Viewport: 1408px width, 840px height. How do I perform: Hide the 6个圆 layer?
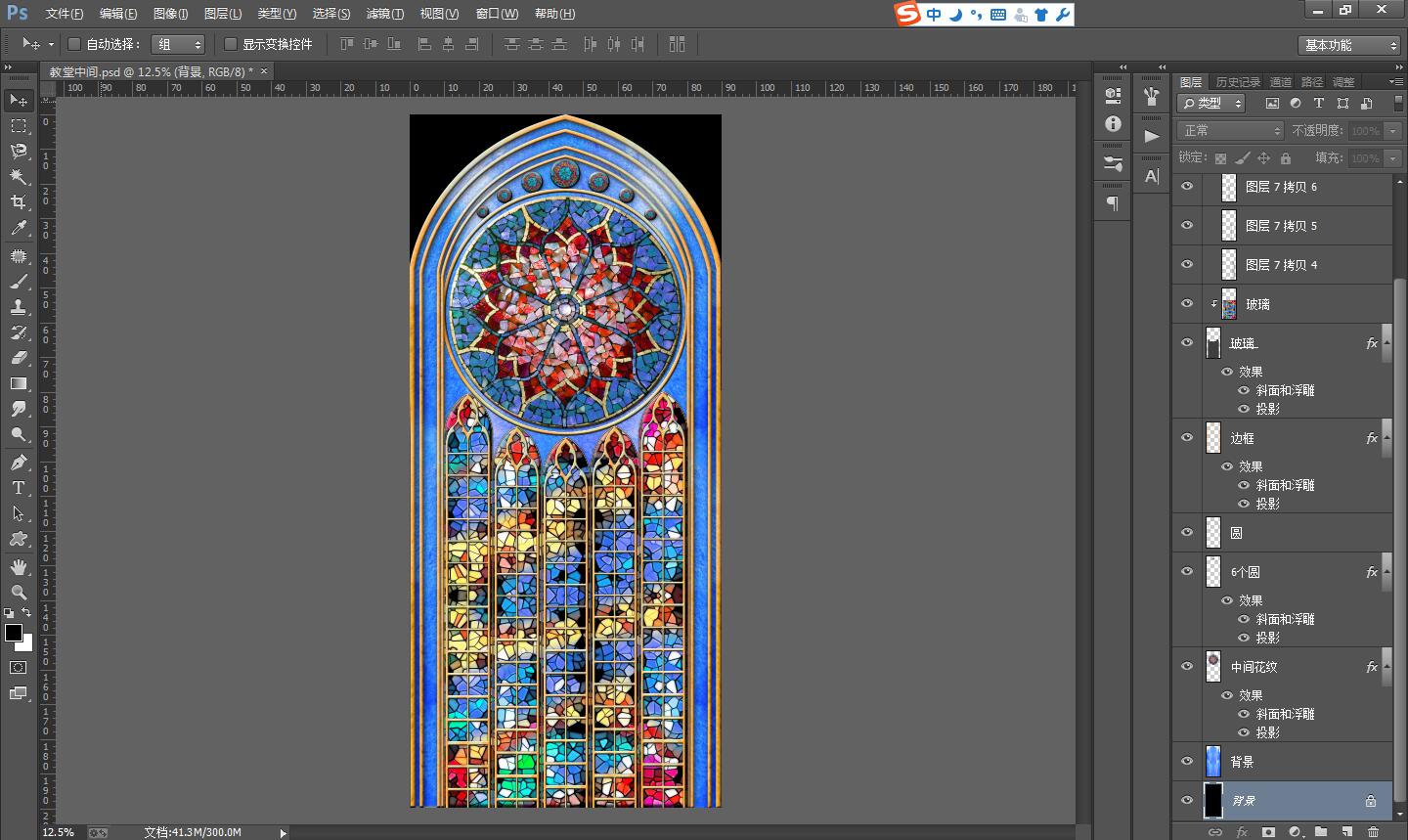pyautogui.click(x=1187, y=571)
